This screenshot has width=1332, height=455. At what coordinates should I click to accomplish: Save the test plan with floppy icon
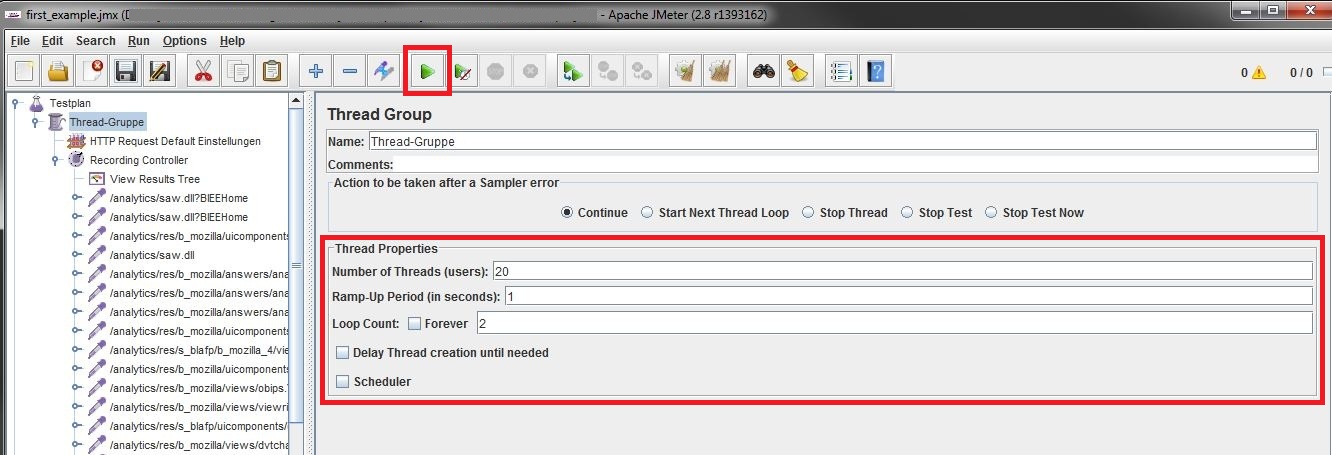[x=126, y=71]
